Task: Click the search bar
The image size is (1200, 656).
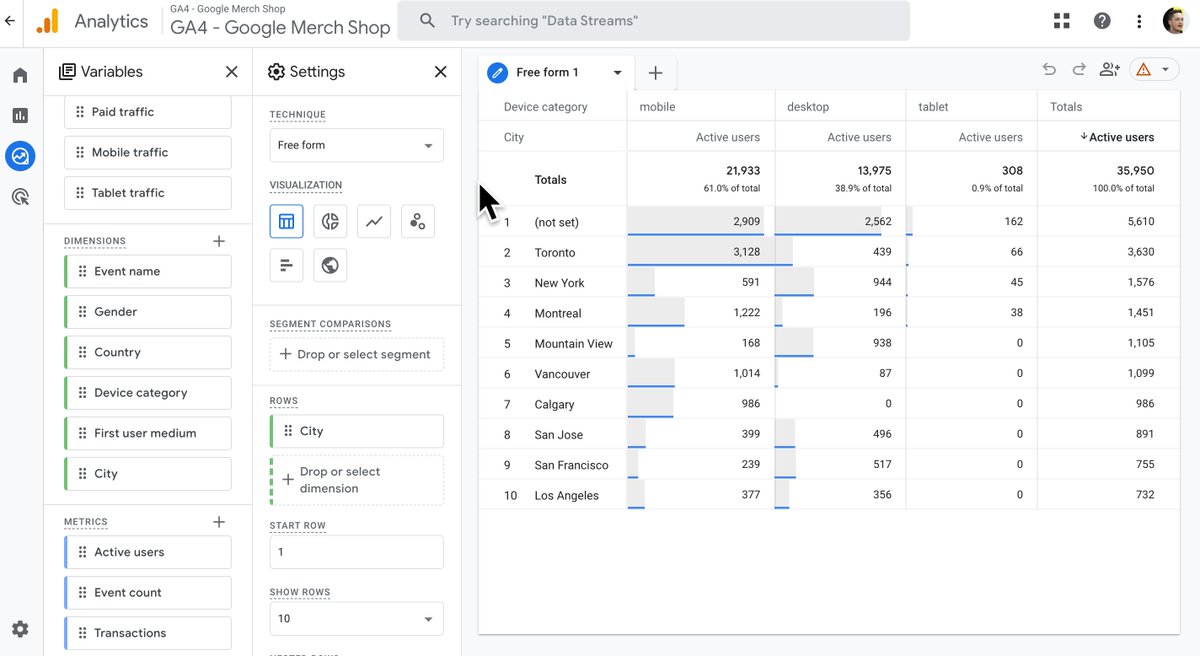Action: pos(653,21)
